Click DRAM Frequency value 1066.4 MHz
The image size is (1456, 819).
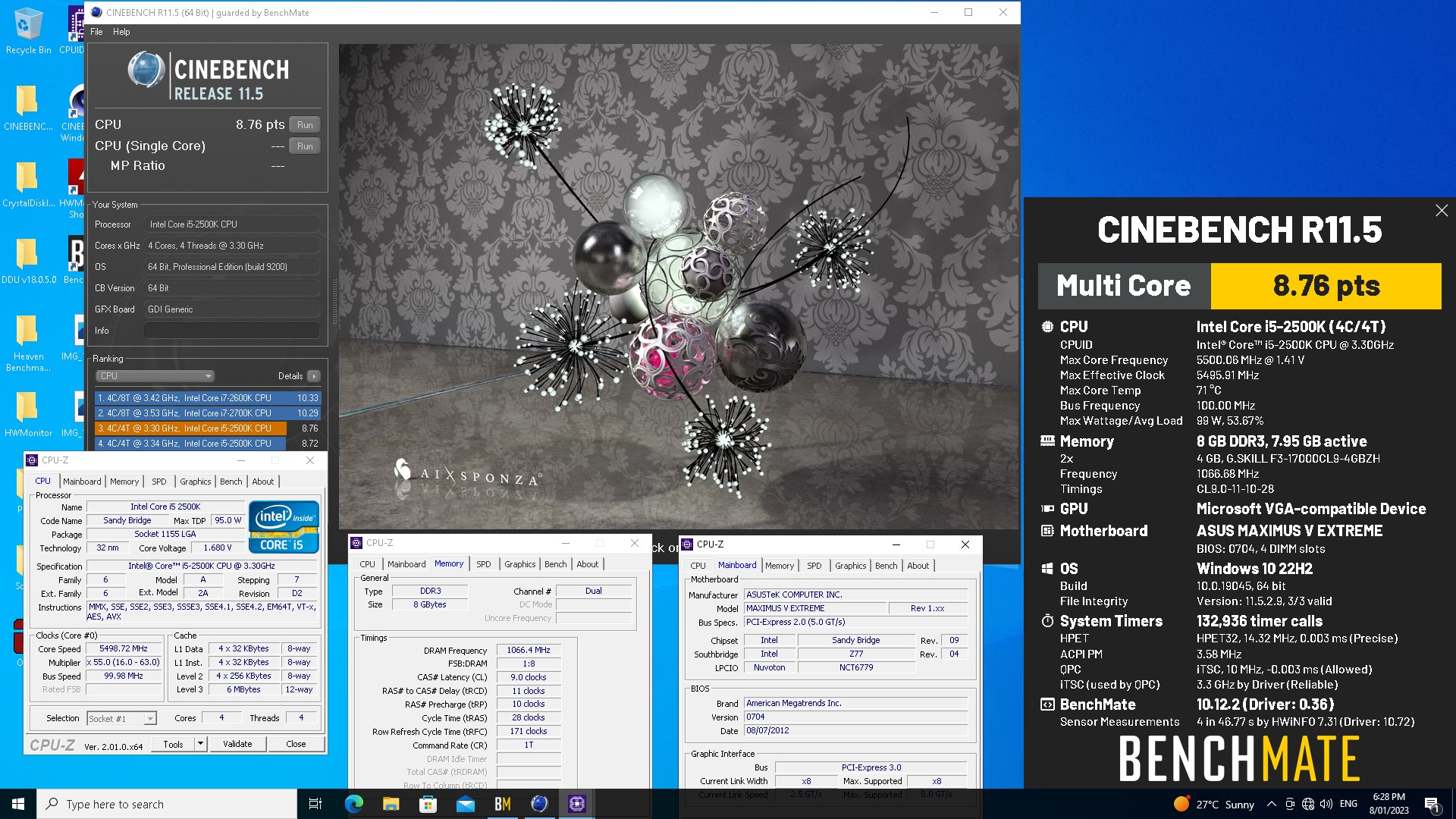(x=529, y=651)
